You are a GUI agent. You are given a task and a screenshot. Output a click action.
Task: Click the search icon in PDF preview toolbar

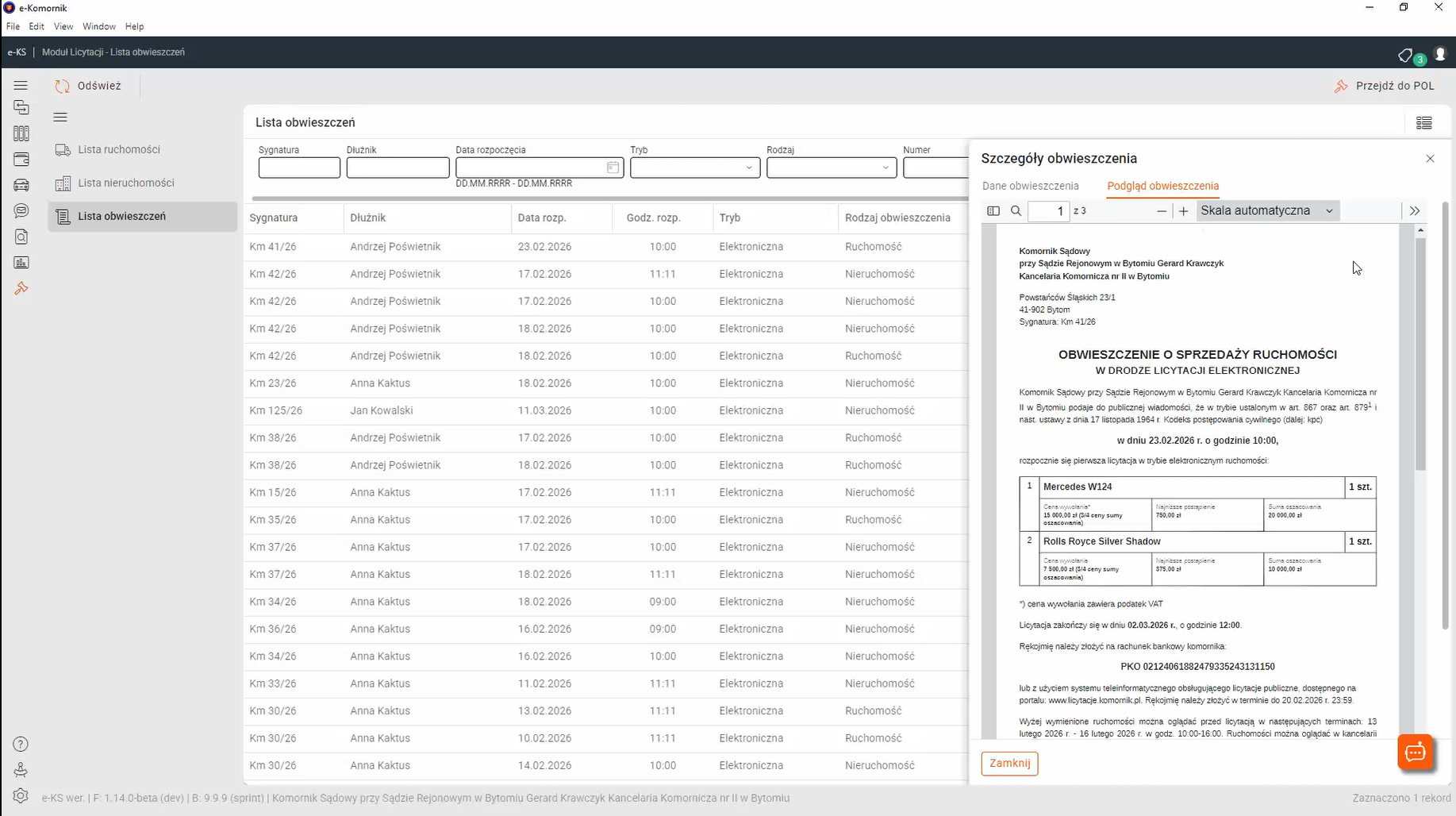1016,211
